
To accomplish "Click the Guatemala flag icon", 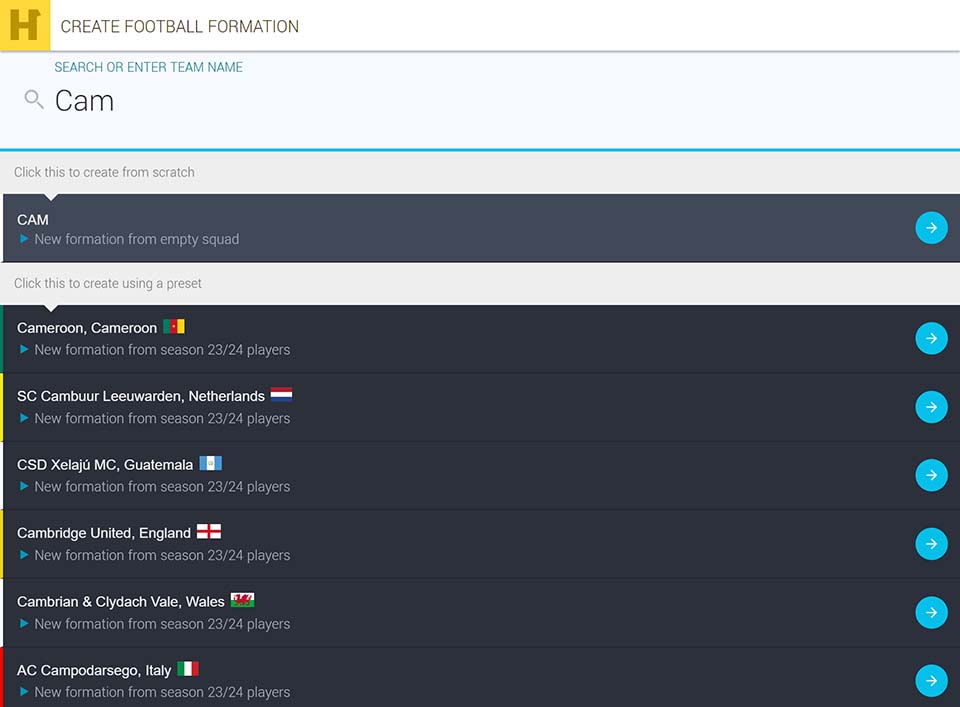I will point(211,463).
